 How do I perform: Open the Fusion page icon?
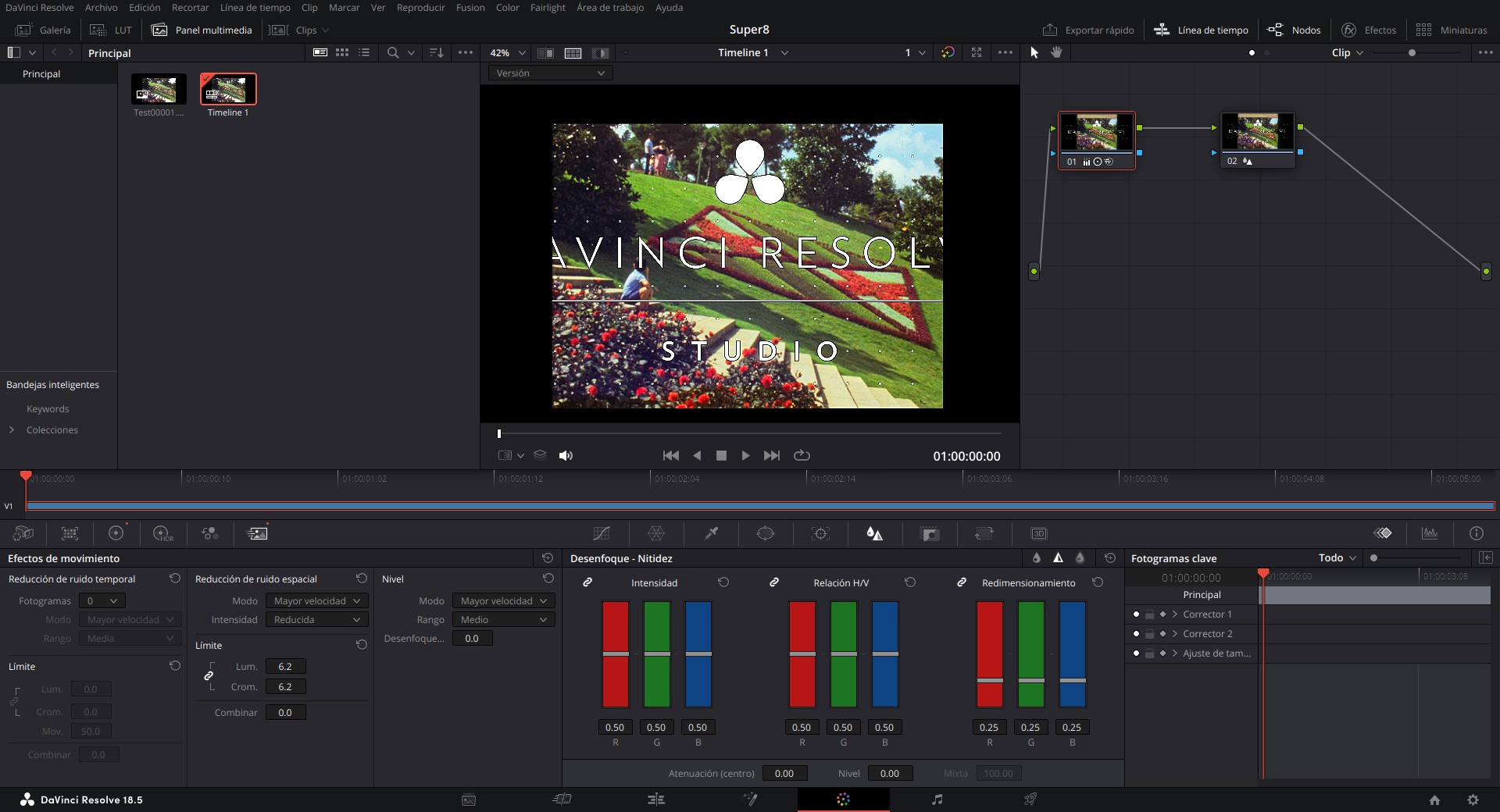pos(750,799)
